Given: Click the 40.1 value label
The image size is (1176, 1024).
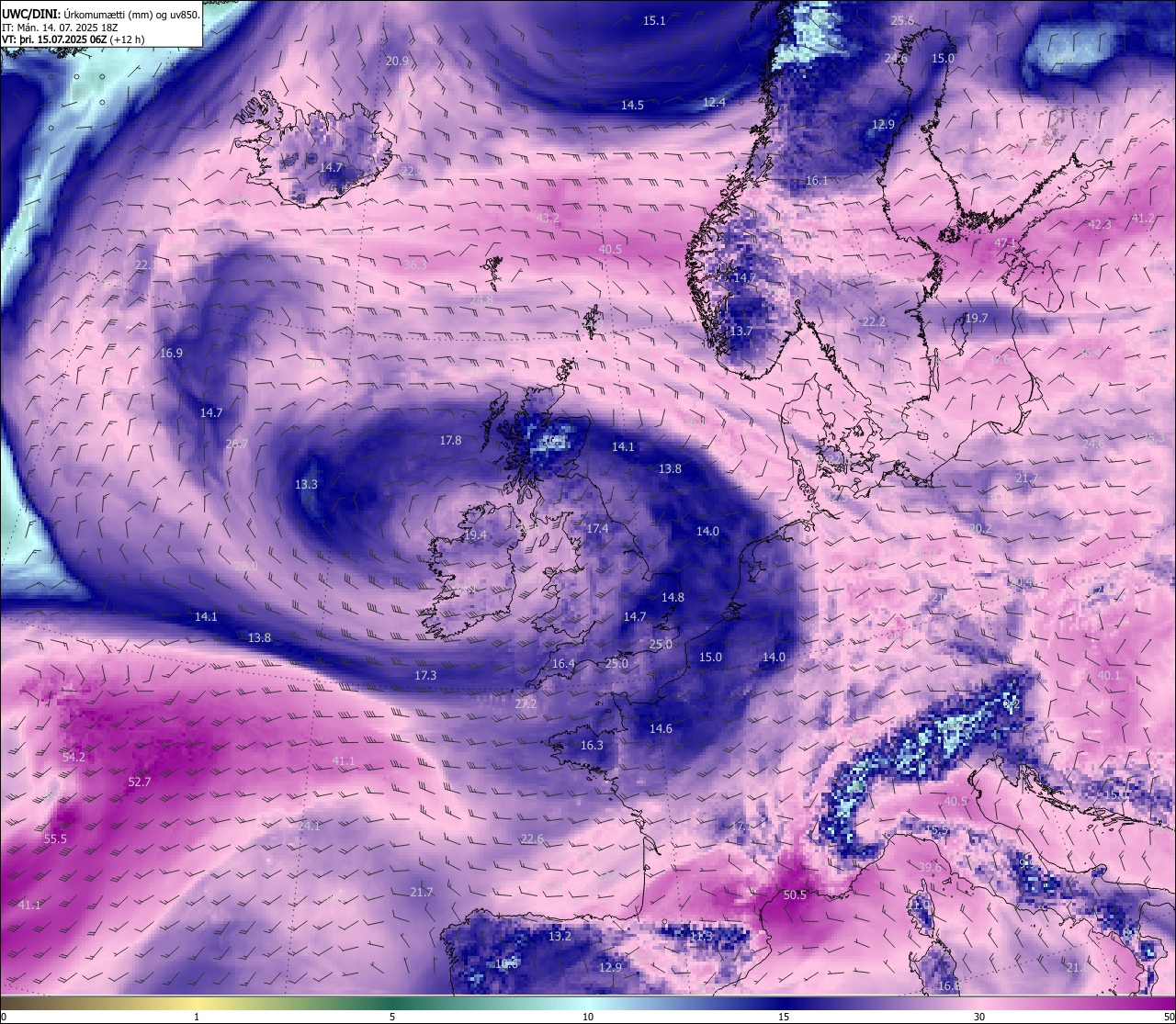Looking at the screenshot, I should pos(1109,675).
